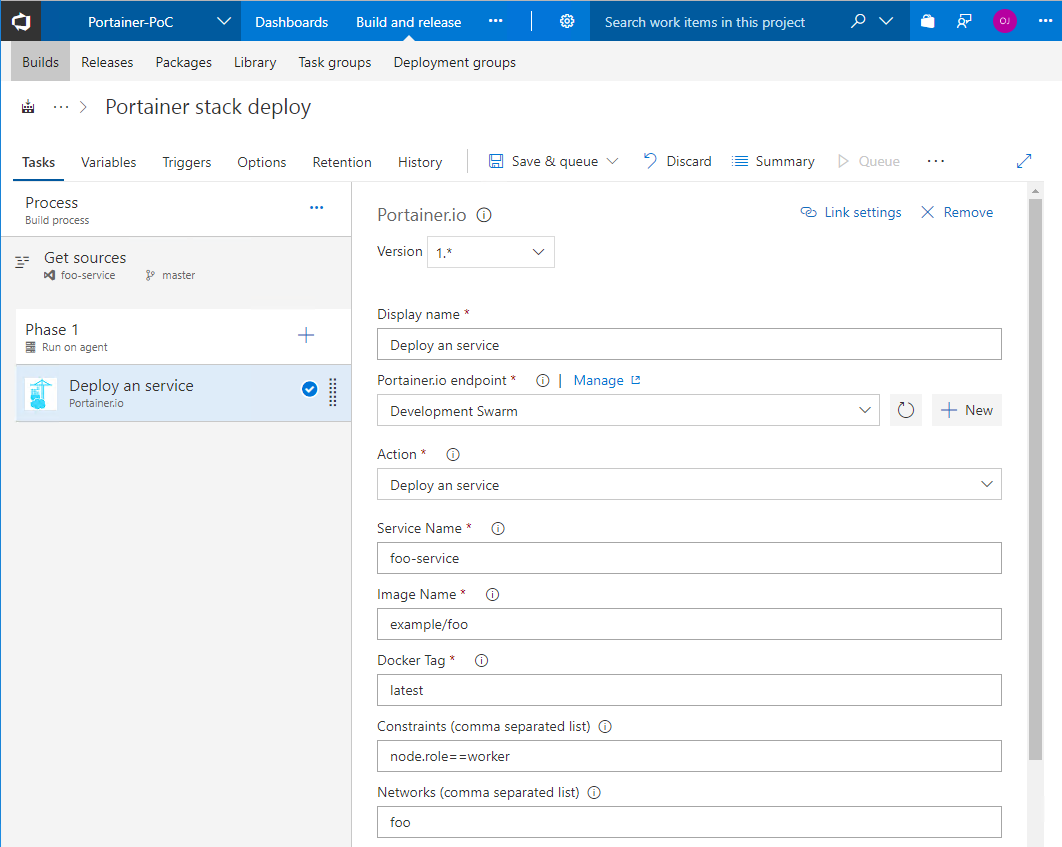This screenshot has width=1062, height=847.
Task: Select the Tasks tab
Action: point(39,162)
